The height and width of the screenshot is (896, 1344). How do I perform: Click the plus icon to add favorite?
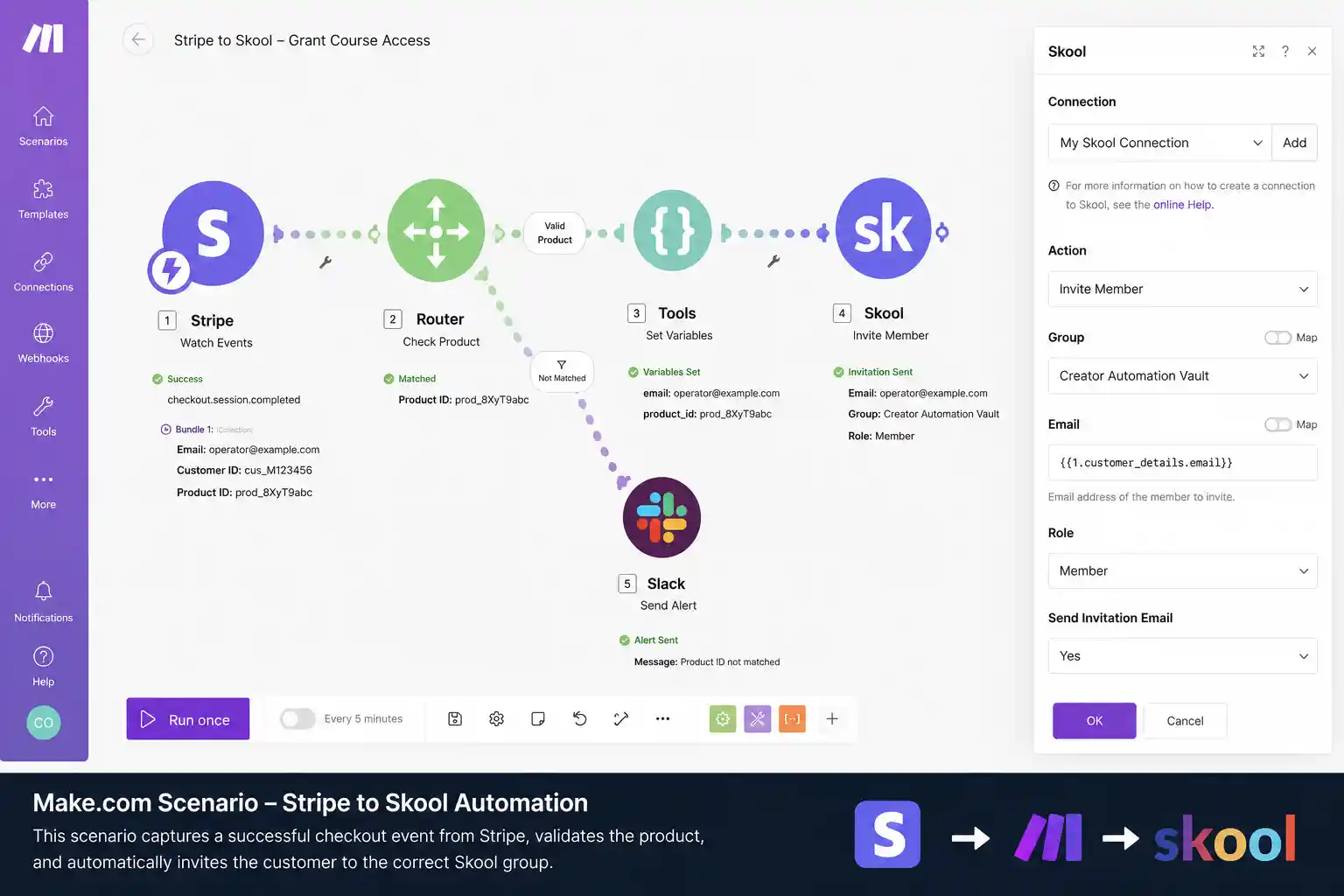tap(832, 719)
